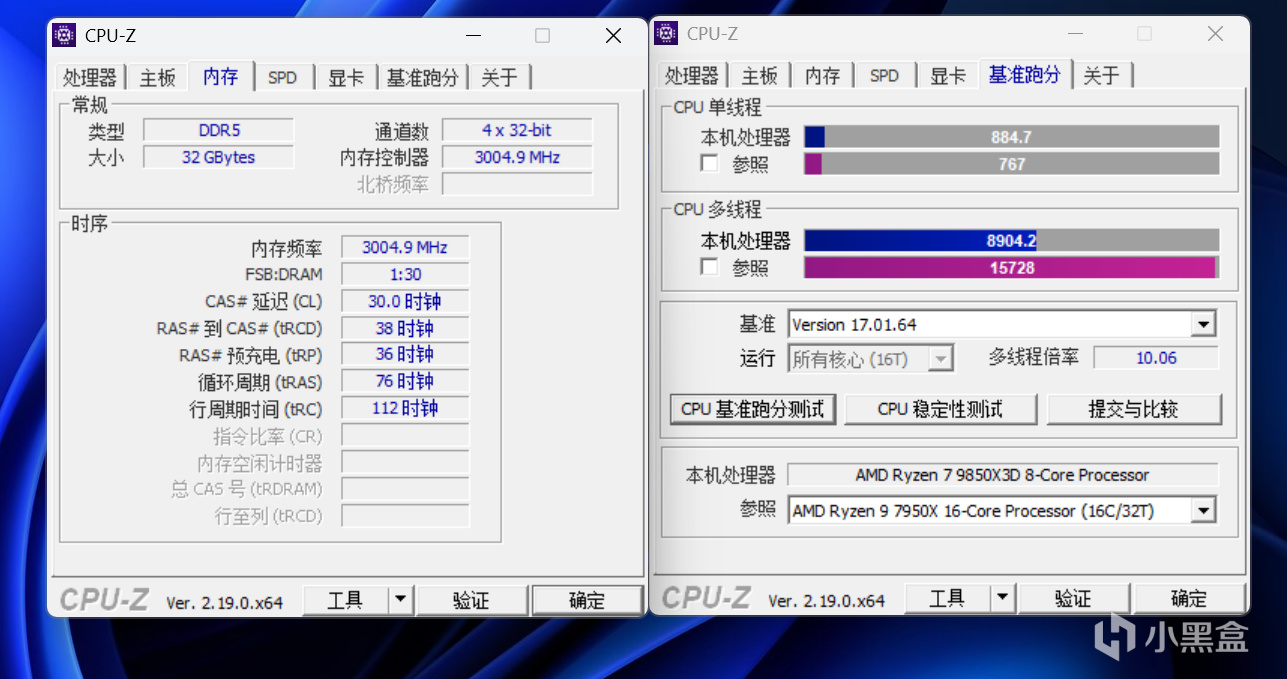Click 确定 button in right CPU-Z window

(x=1189, y=599)
